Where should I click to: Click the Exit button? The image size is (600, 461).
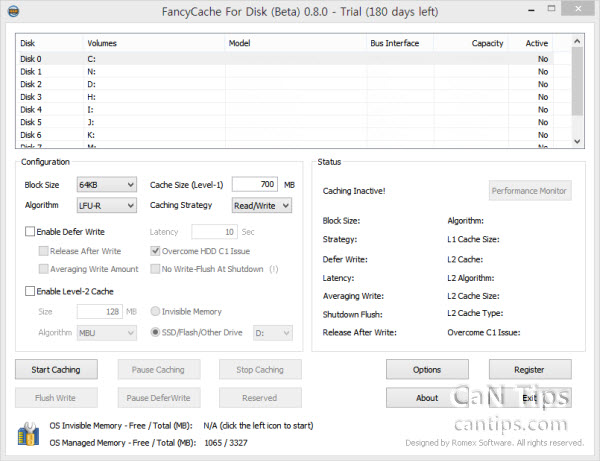[x=530, y=398]
